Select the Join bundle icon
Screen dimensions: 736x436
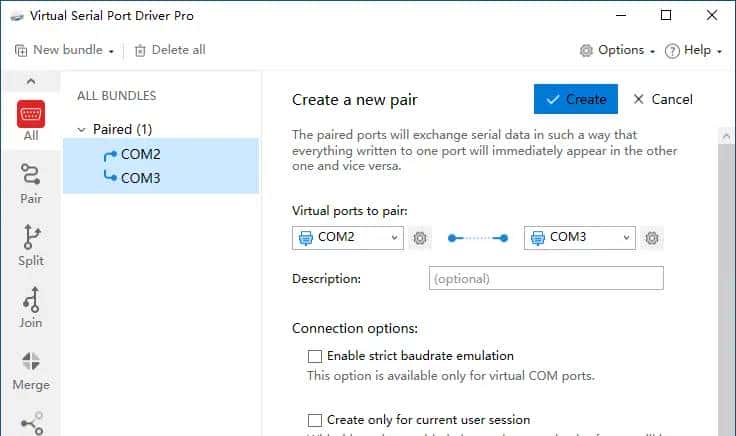tap(31, 308)
